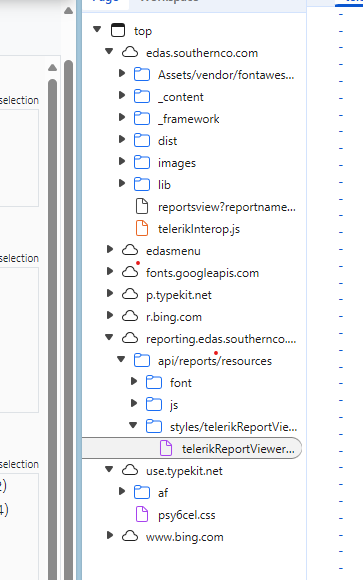Collapse the use.typekit.net domain
This screenshot has width=363, height=580.
[x=109, y=469]
